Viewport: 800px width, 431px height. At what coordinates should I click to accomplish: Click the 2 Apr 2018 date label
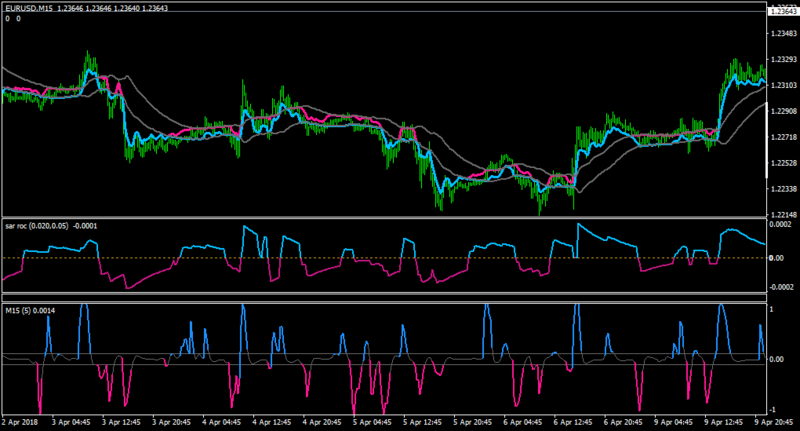pos(20,422)
